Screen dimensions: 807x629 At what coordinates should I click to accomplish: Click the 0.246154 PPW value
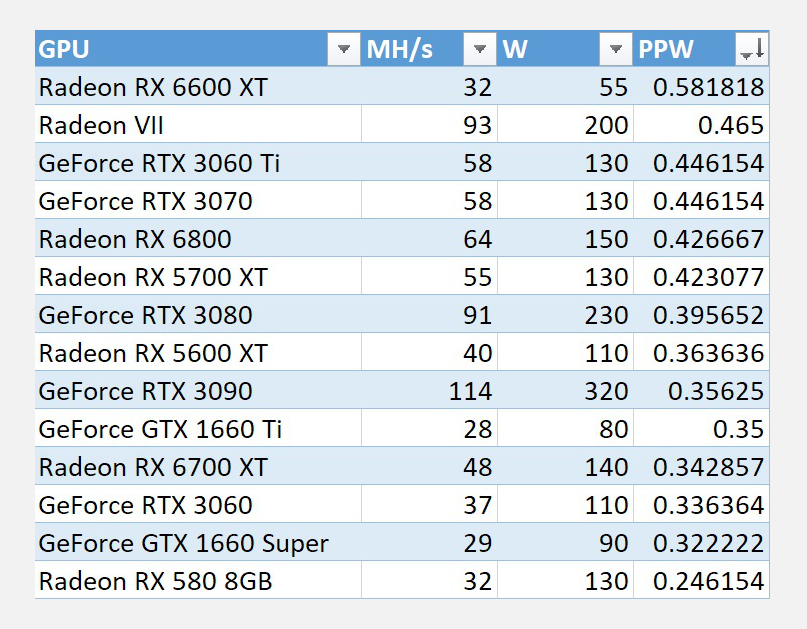[708, 581]
